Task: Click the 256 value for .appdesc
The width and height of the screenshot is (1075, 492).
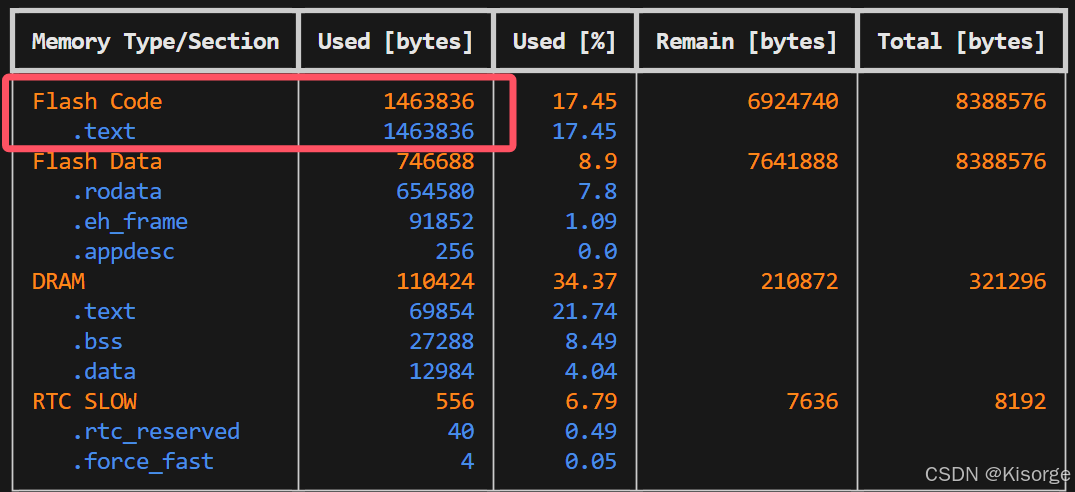Action: point(455,251)
